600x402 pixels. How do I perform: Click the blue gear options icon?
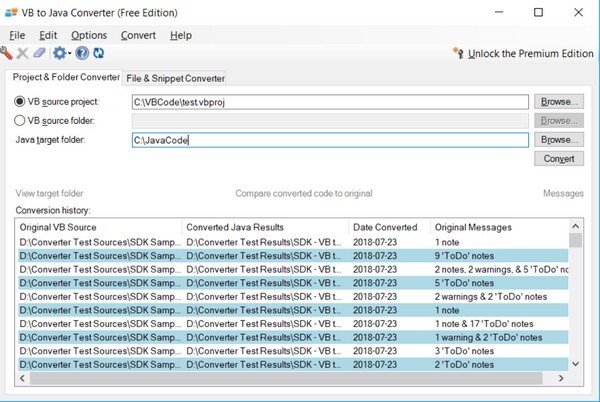coord(59,53)
